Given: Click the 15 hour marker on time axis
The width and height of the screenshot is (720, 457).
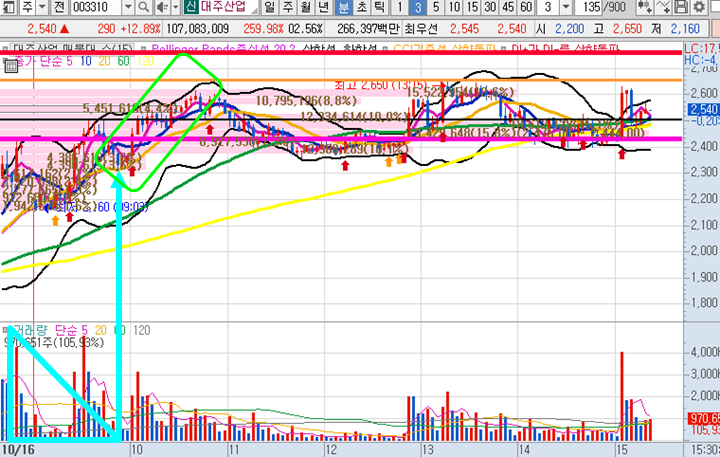Looking at the screenshot, I should [622, 449].
